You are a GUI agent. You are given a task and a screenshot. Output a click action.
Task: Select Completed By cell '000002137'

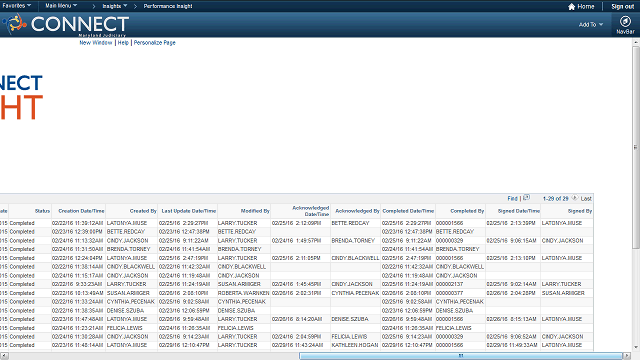tap(449, 284)
